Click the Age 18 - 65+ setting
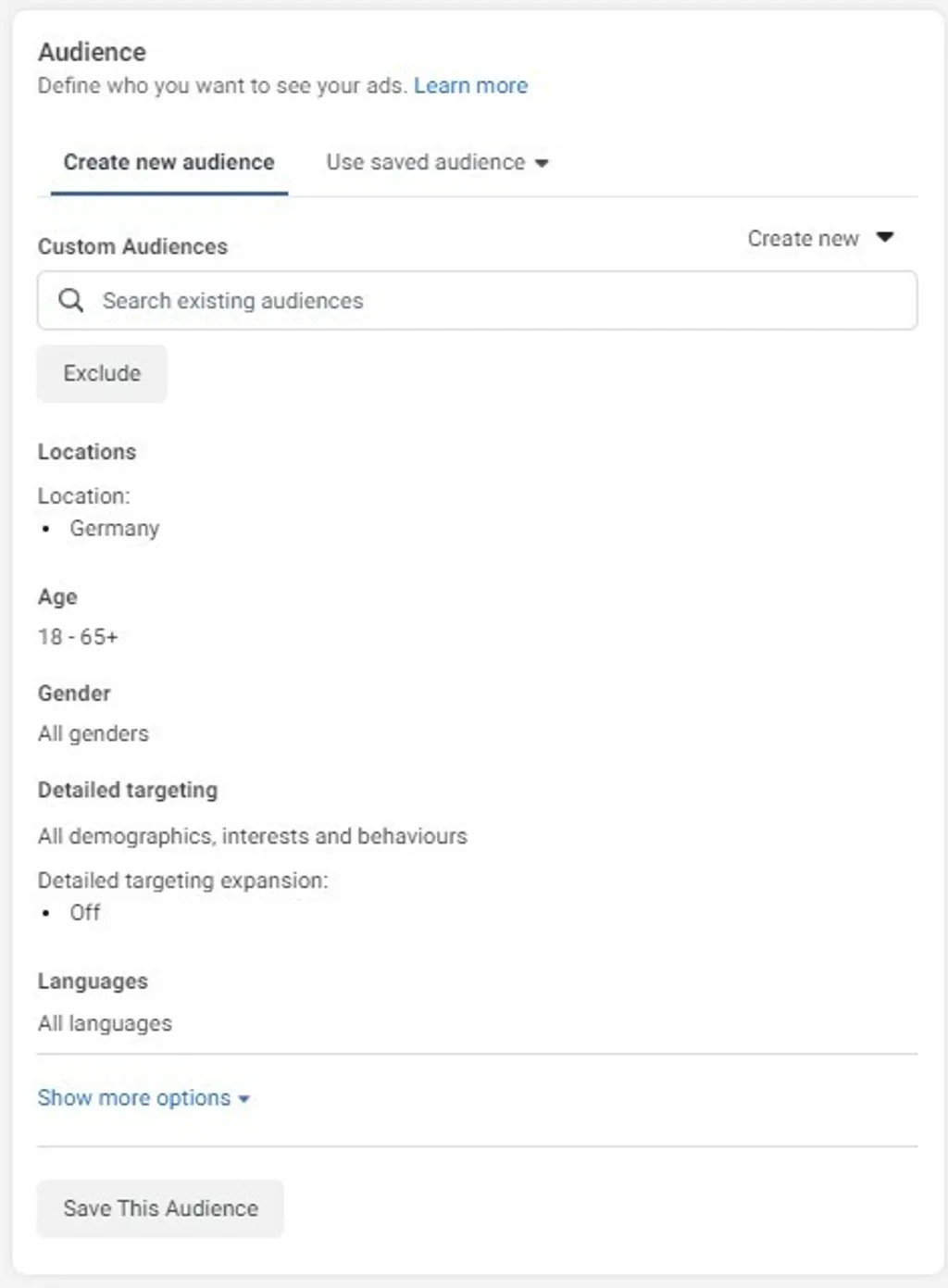Image resolution: width=948 pixels, height=1288 pixels. click(x=79, y=635)
